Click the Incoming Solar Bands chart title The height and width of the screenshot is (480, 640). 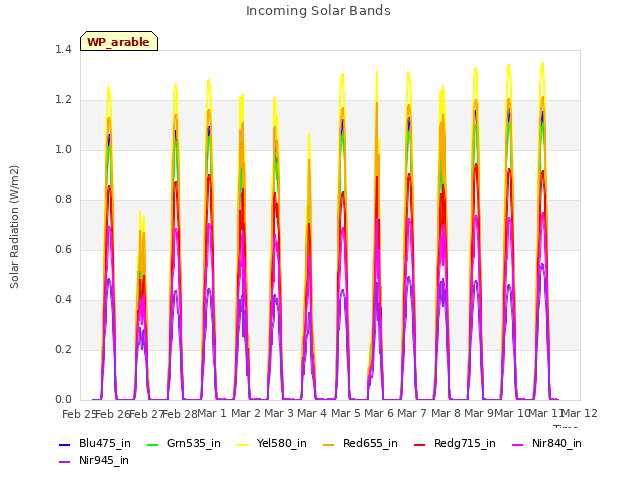click(318, 11)
